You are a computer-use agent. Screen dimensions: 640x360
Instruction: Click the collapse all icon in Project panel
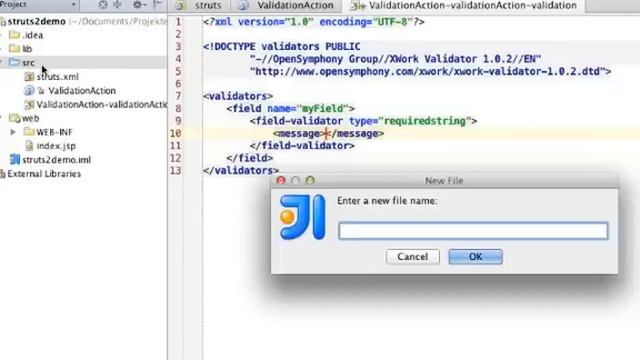118,4
